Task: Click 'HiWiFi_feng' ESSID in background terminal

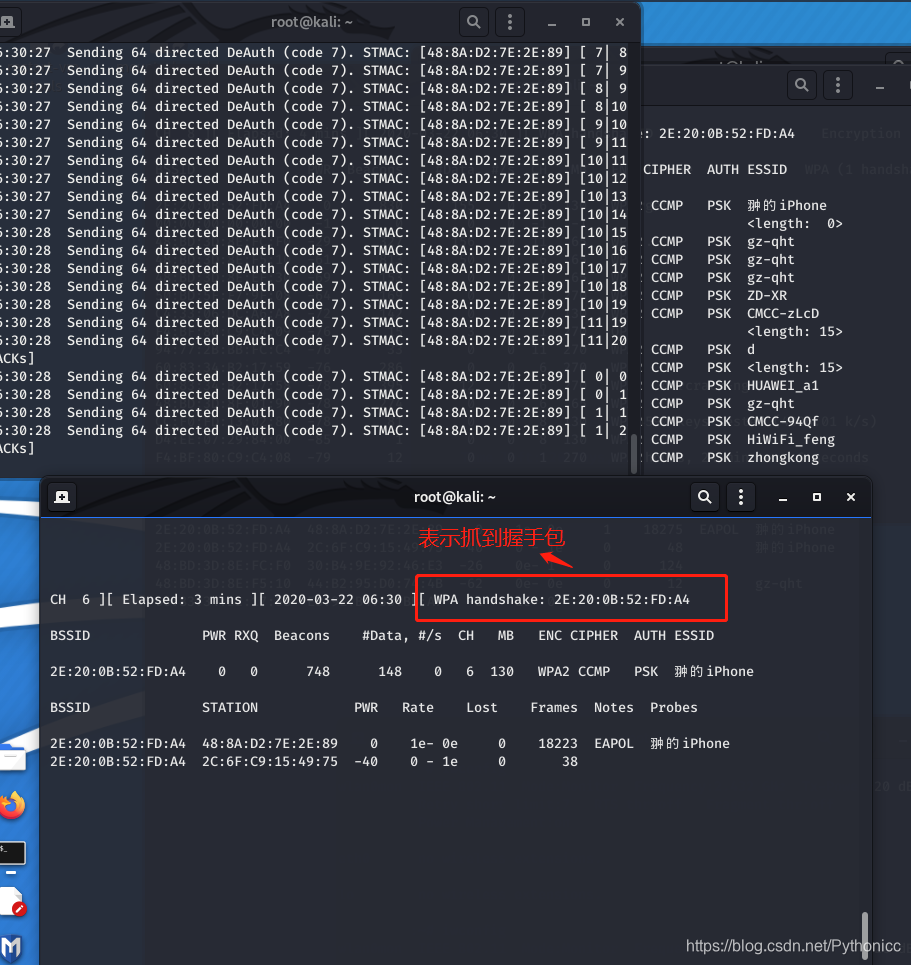Action: click(x=791, y=439)
